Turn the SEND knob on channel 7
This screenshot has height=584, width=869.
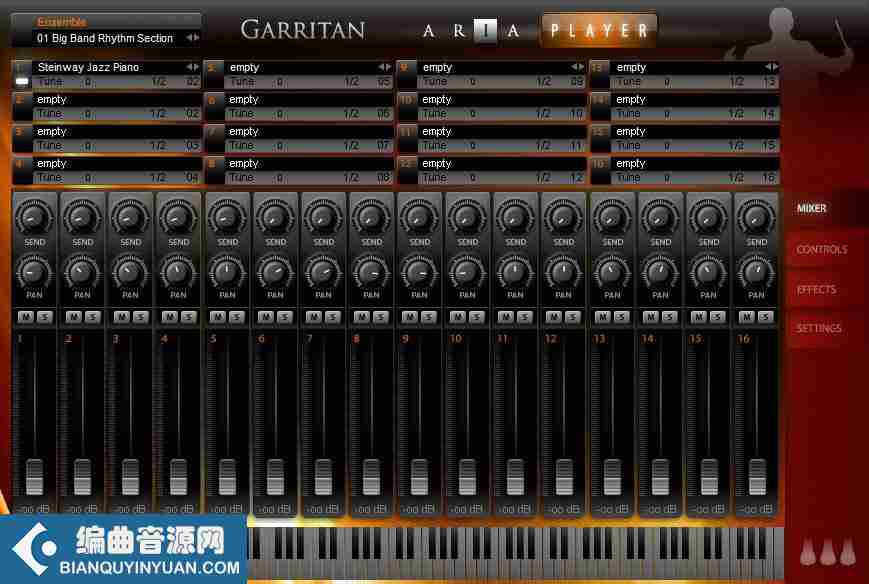tap(323, 218)
